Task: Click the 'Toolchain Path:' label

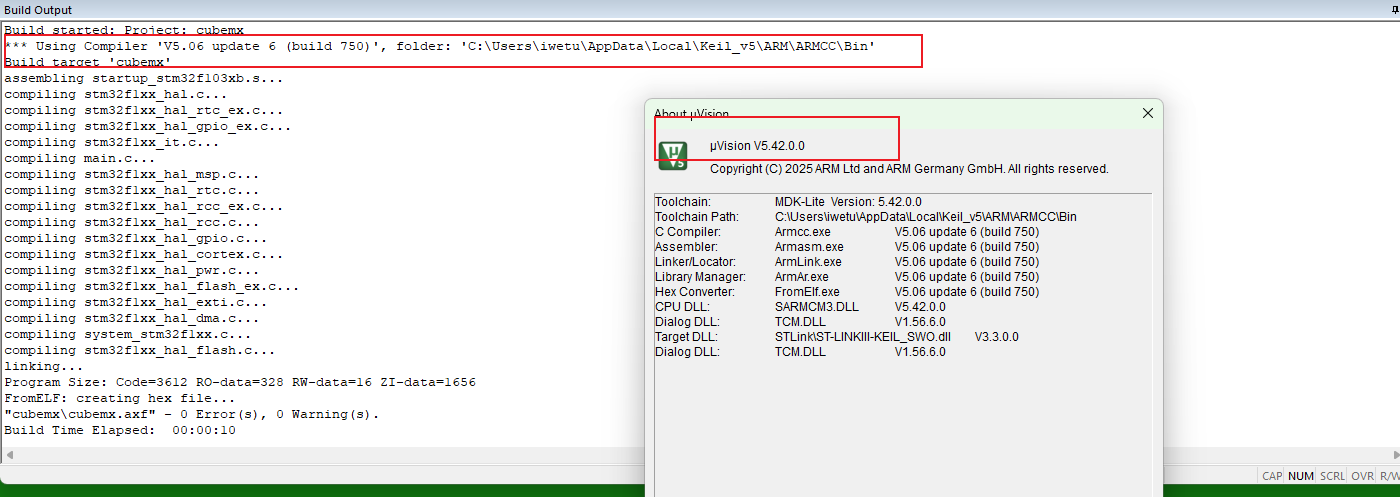Action: click(x=696, y=216)
